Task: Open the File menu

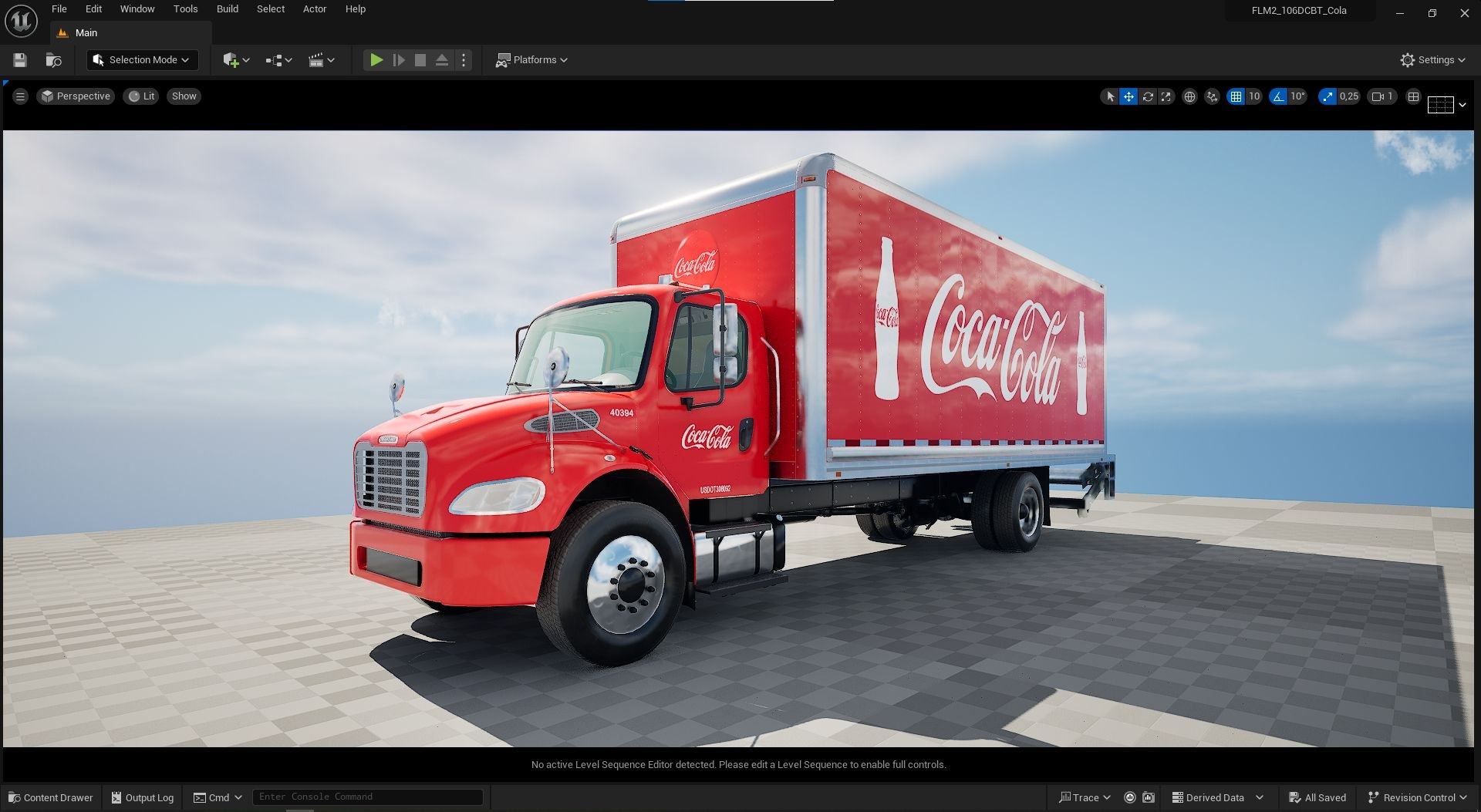Action: 59,9
